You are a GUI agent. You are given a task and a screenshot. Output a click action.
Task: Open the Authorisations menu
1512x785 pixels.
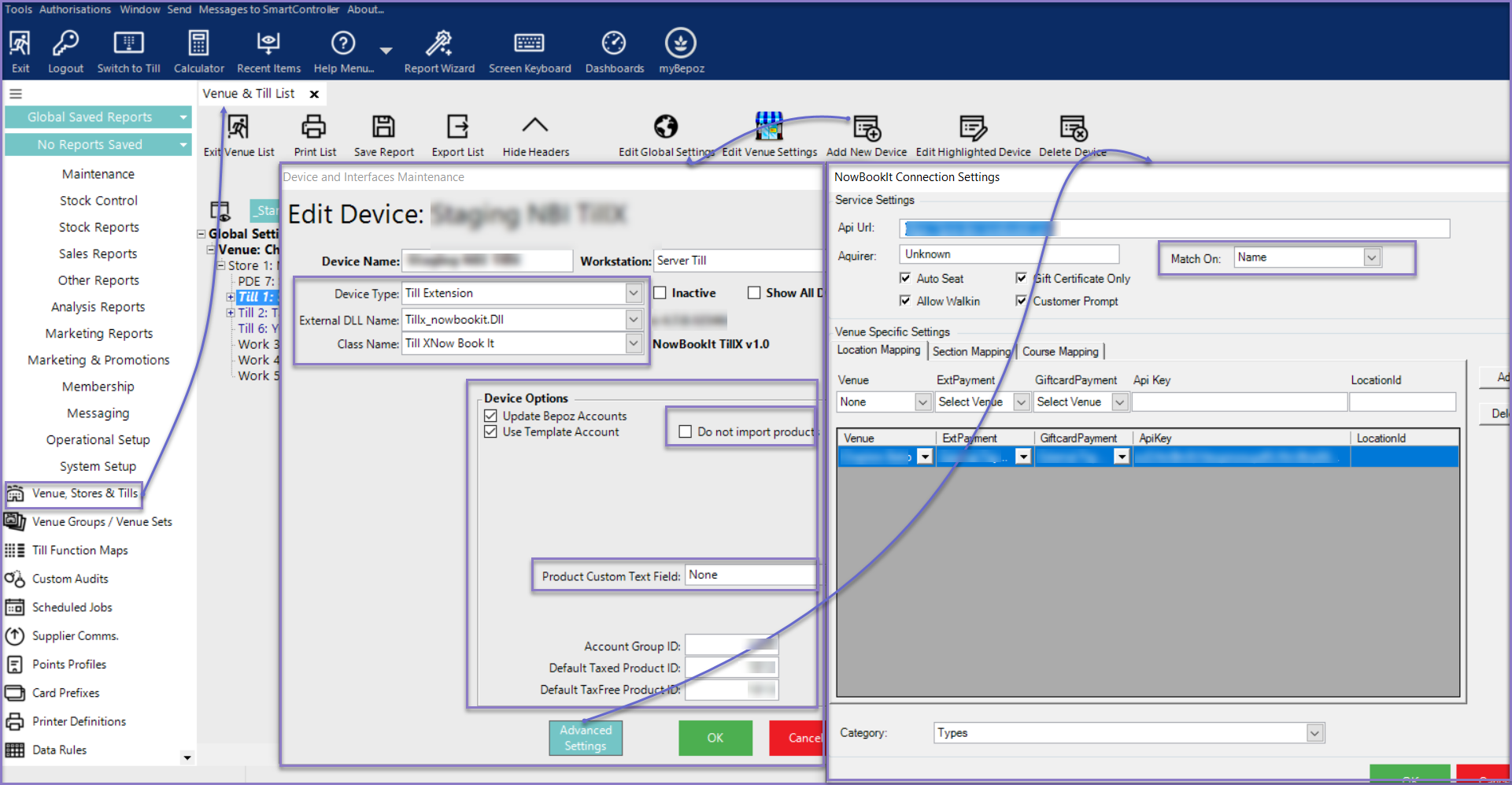point(76,9)
